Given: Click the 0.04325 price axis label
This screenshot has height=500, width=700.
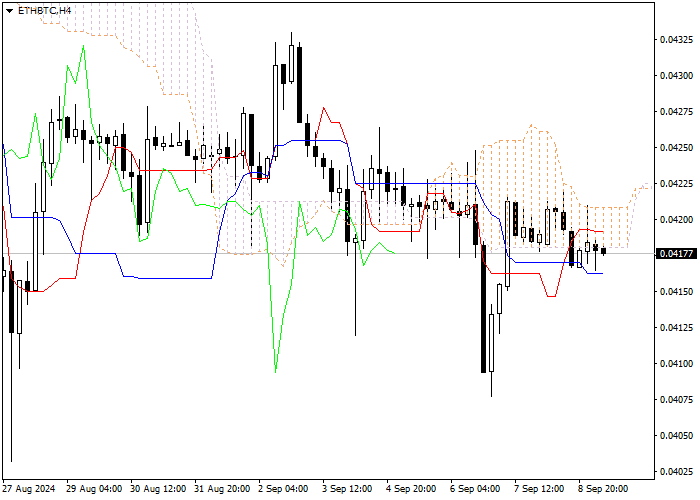Looking at the screenshot, I should click(x=676, y=40).
